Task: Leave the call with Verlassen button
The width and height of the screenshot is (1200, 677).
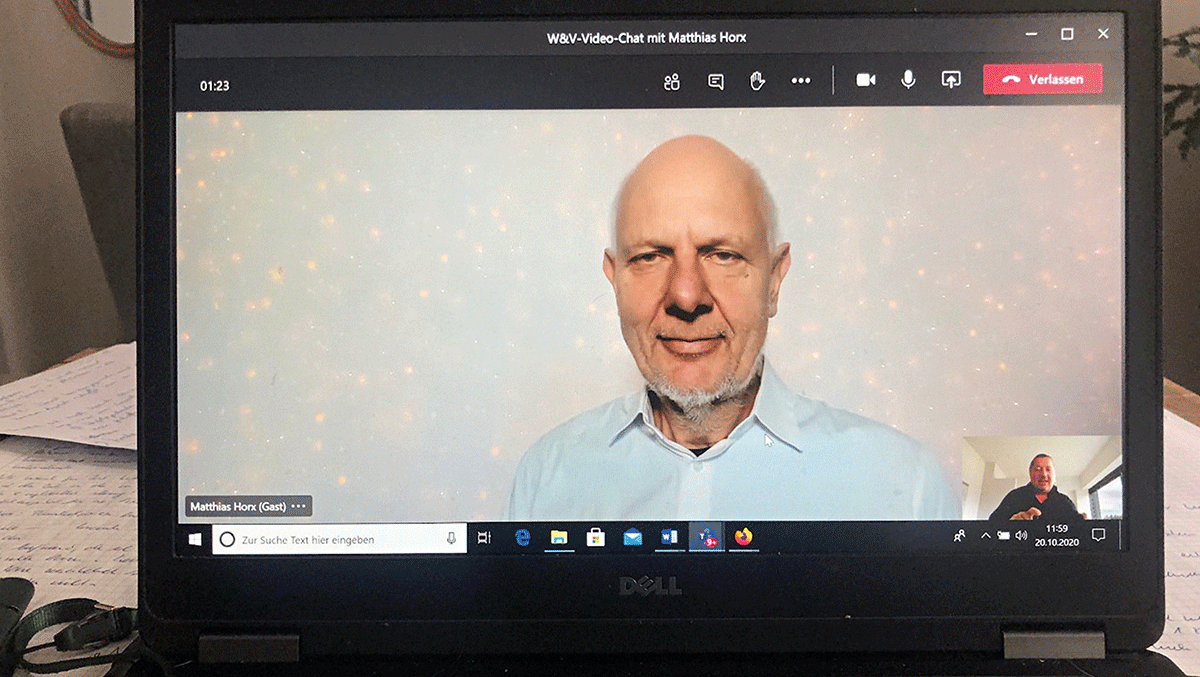Action: (x=1043, y=79)
